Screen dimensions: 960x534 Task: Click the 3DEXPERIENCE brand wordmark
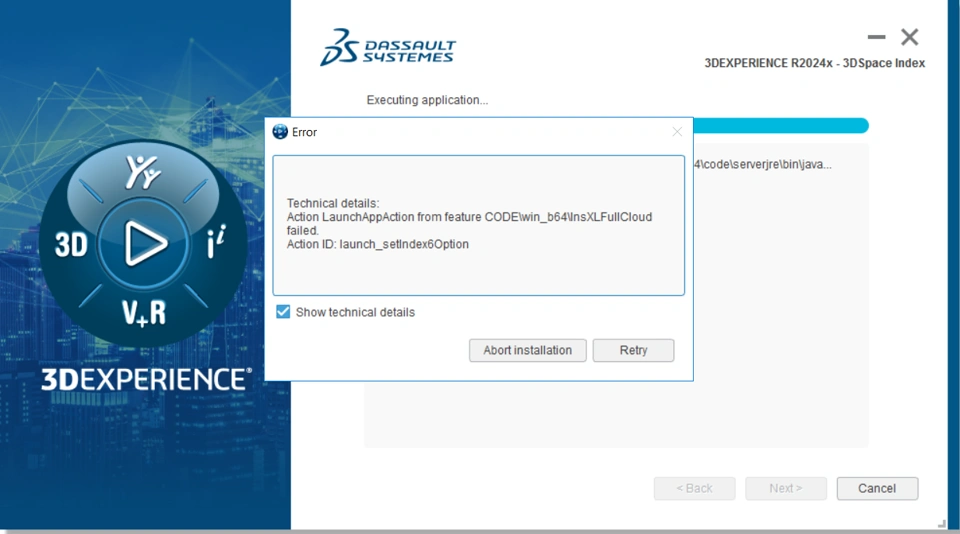[146, 379]
